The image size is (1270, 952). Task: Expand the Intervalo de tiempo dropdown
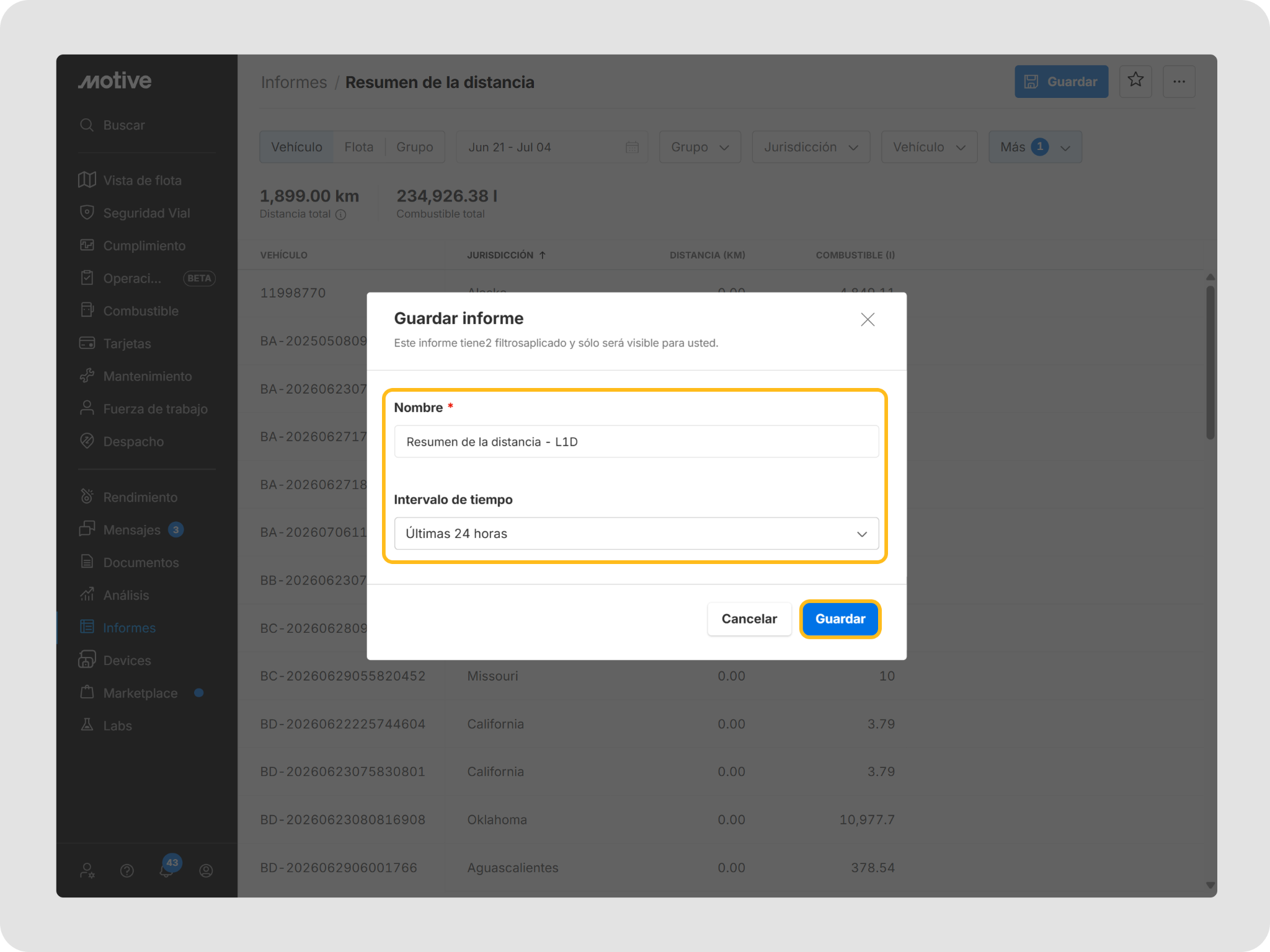636,534
